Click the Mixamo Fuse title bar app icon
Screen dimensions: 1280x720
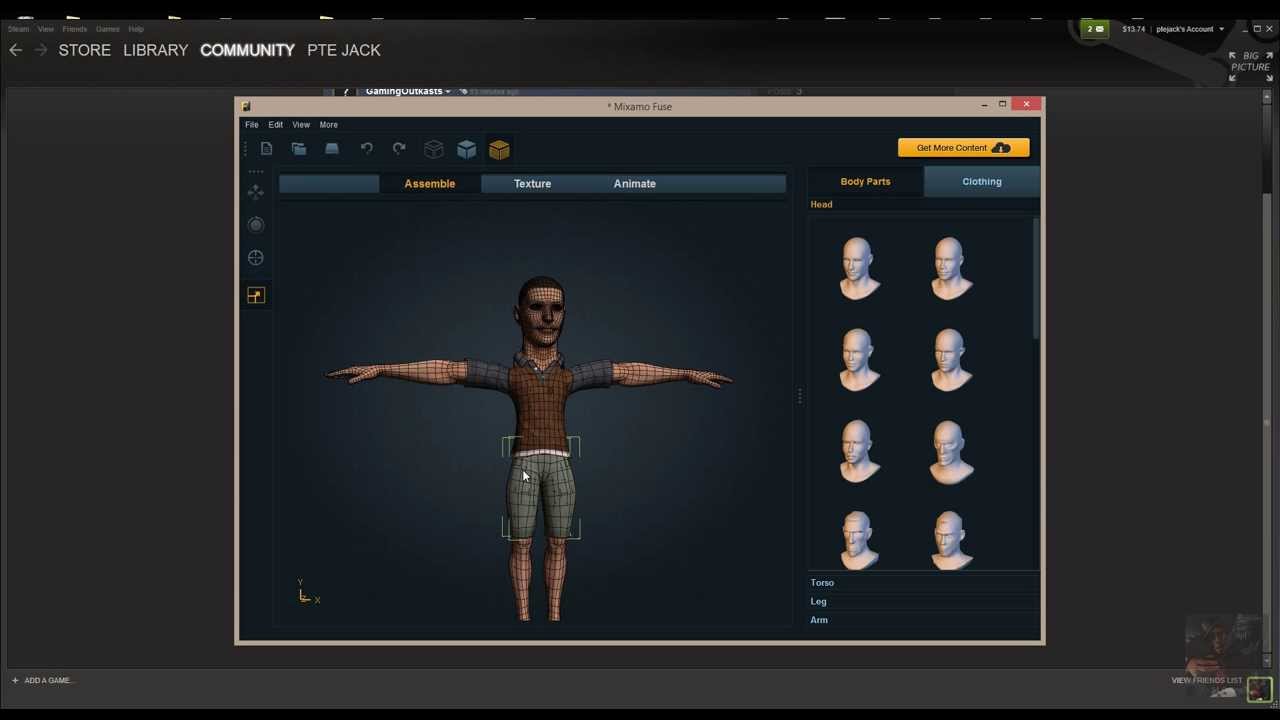coord(246,106)
